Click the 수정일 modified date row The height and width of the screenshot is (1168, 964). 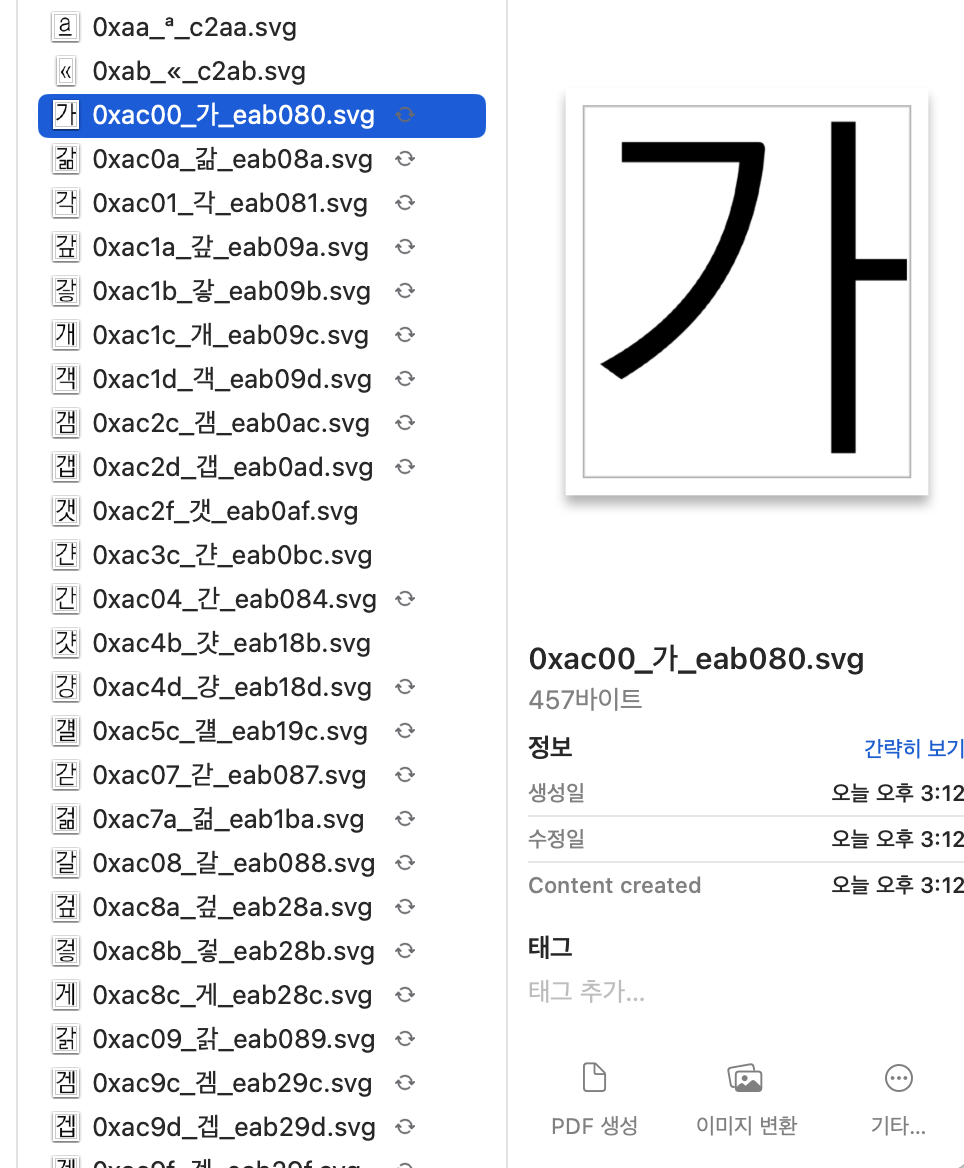[x=745, y=839]
